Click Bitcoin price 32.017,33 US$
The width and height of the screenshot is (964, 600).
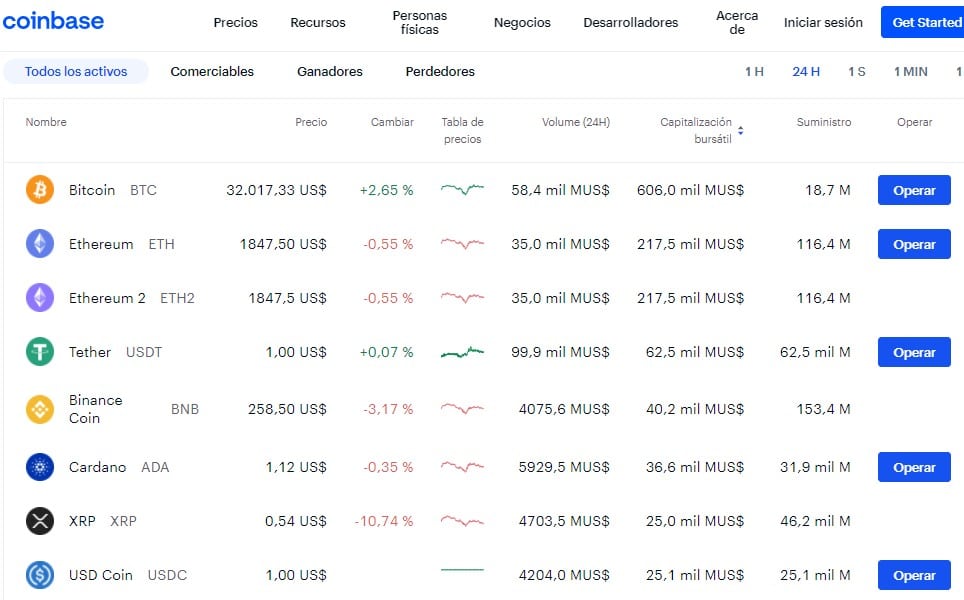(x=276, y=190)
